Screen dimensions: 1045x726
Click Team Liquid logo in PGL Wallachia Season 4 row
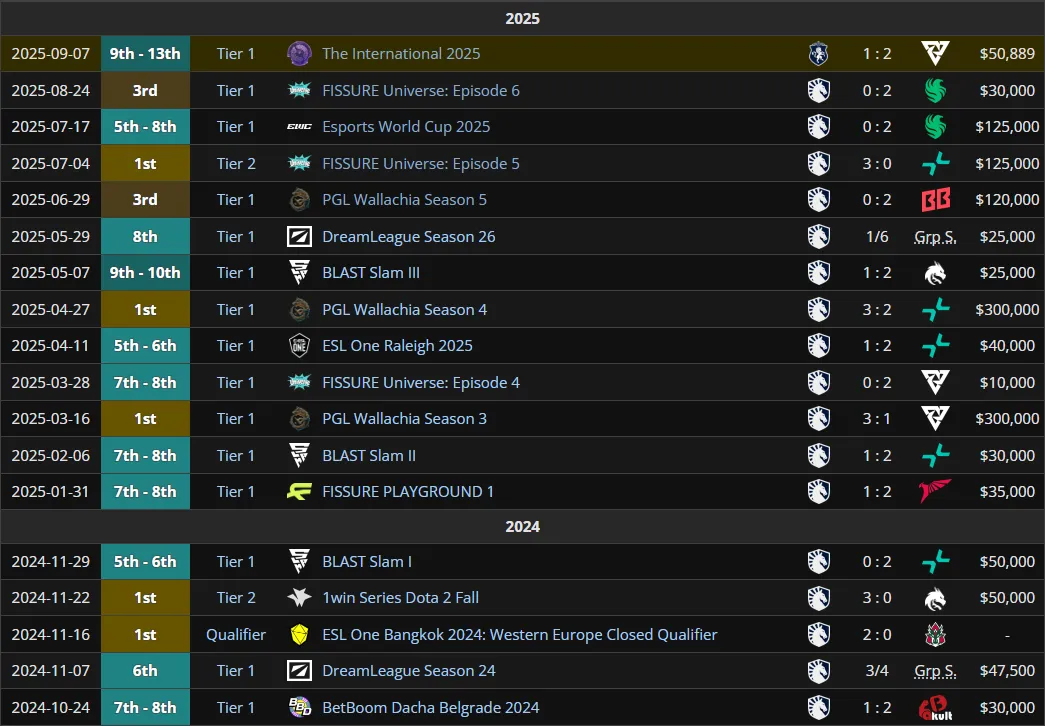(x=818, y=309)
